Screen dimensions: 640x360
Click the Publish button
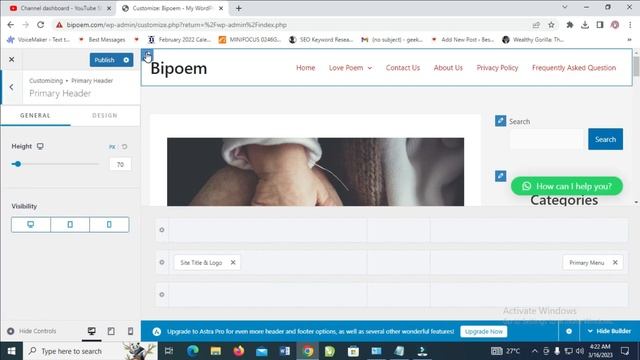104,60
